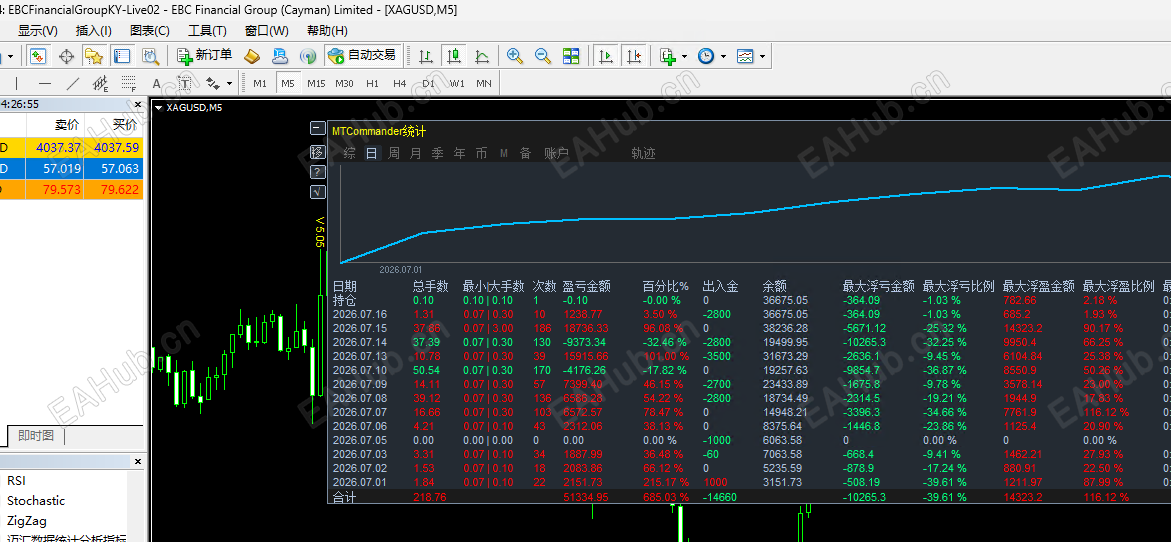This screenshot has width=1171, height=542.
Task: Select the 年 yearly statistics tab
Action: coord(459,153)
